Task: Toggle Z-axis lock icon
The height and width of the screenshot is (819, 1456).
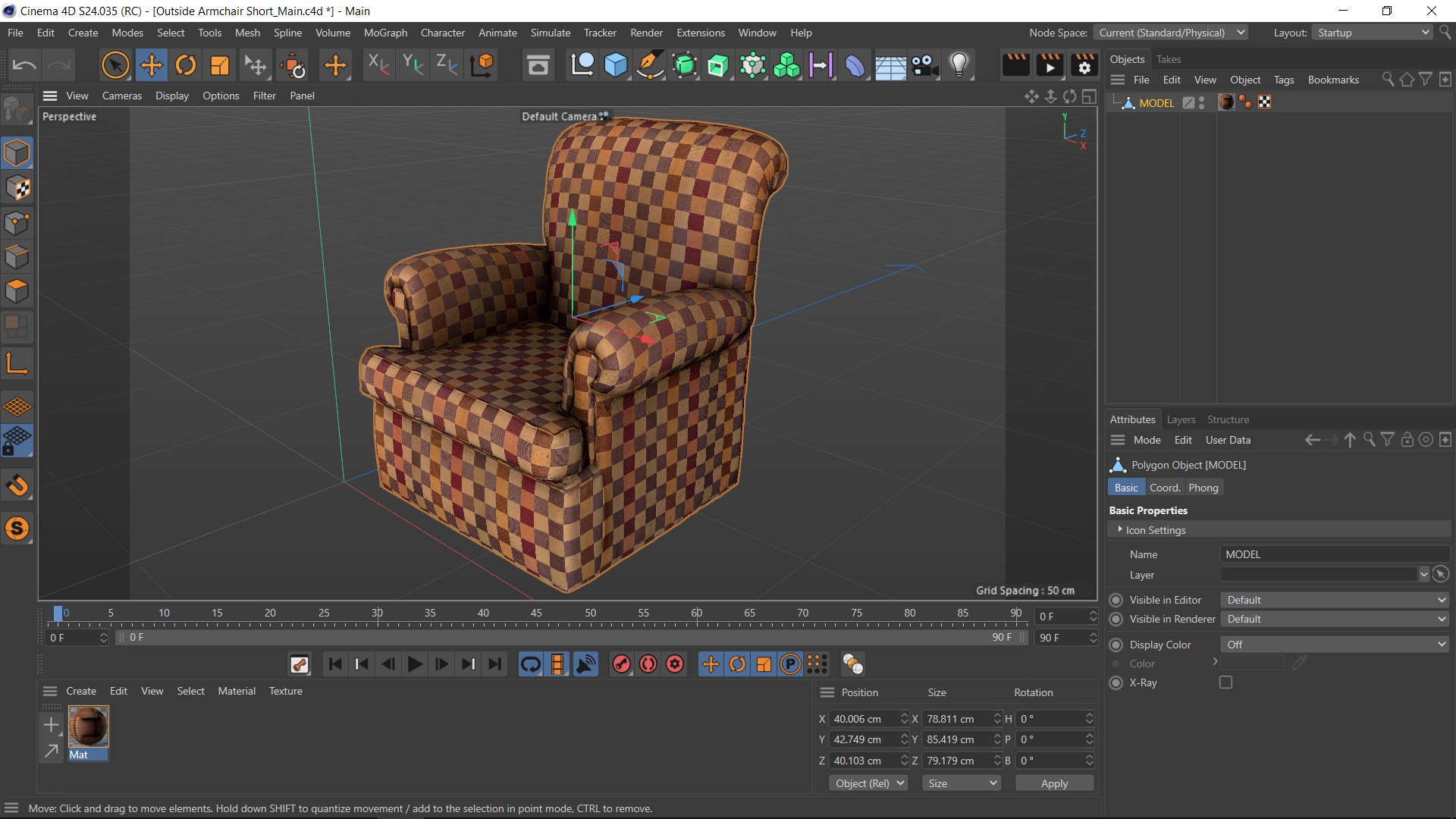Action: (447, 65)
